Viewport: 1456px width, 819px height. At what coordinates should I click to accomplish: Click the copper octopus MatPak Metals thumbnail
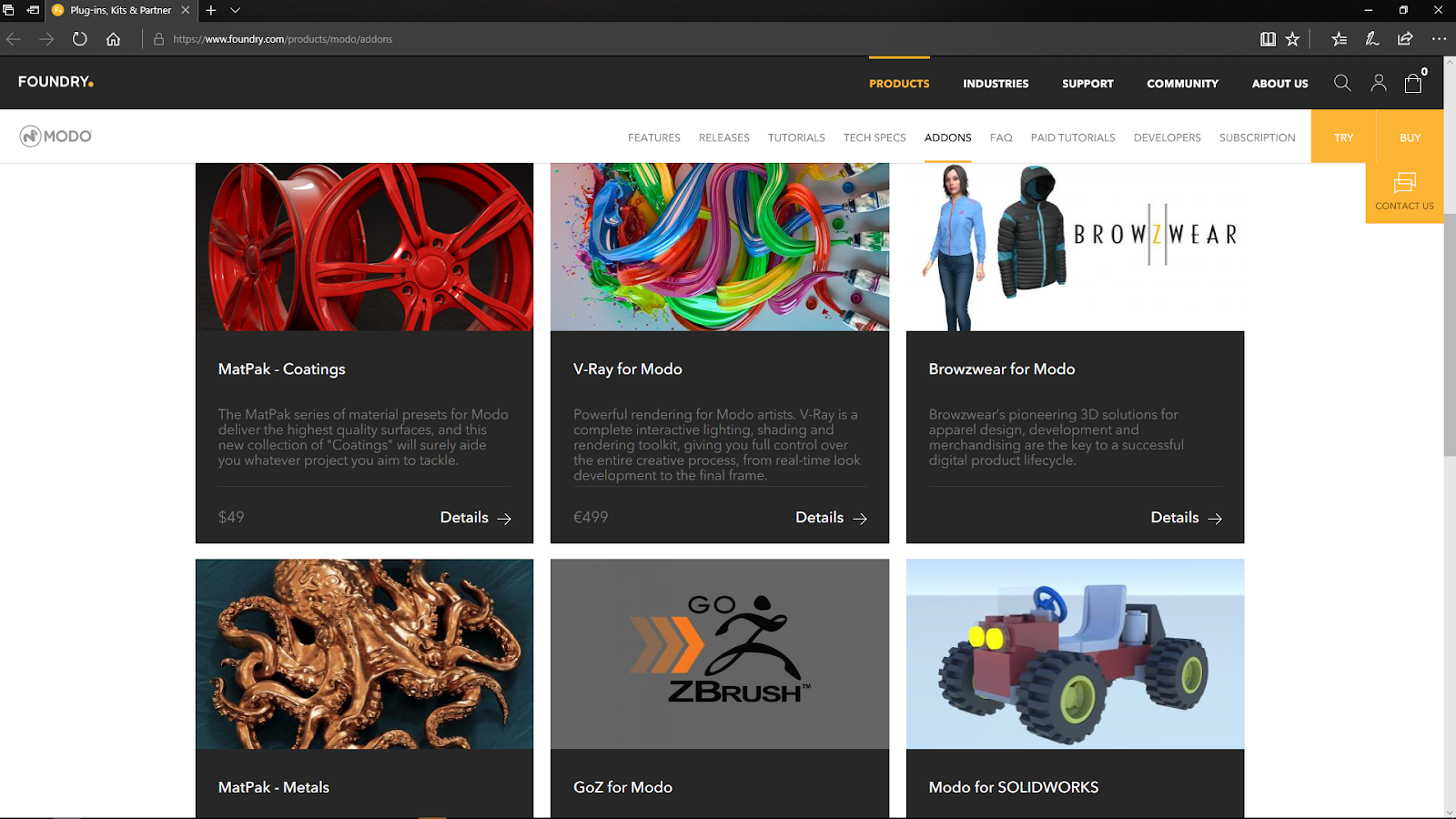tap(364, 654)
